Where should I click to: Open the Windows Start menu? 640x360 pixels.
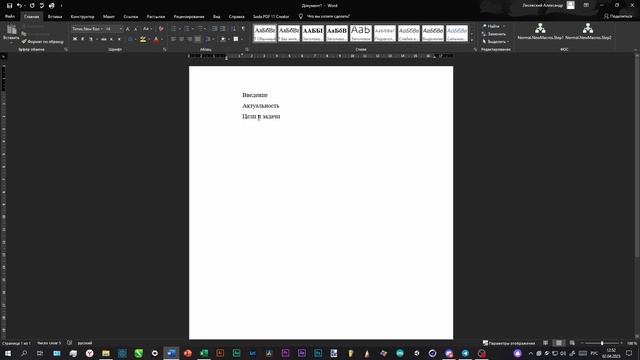click(8, 353)
